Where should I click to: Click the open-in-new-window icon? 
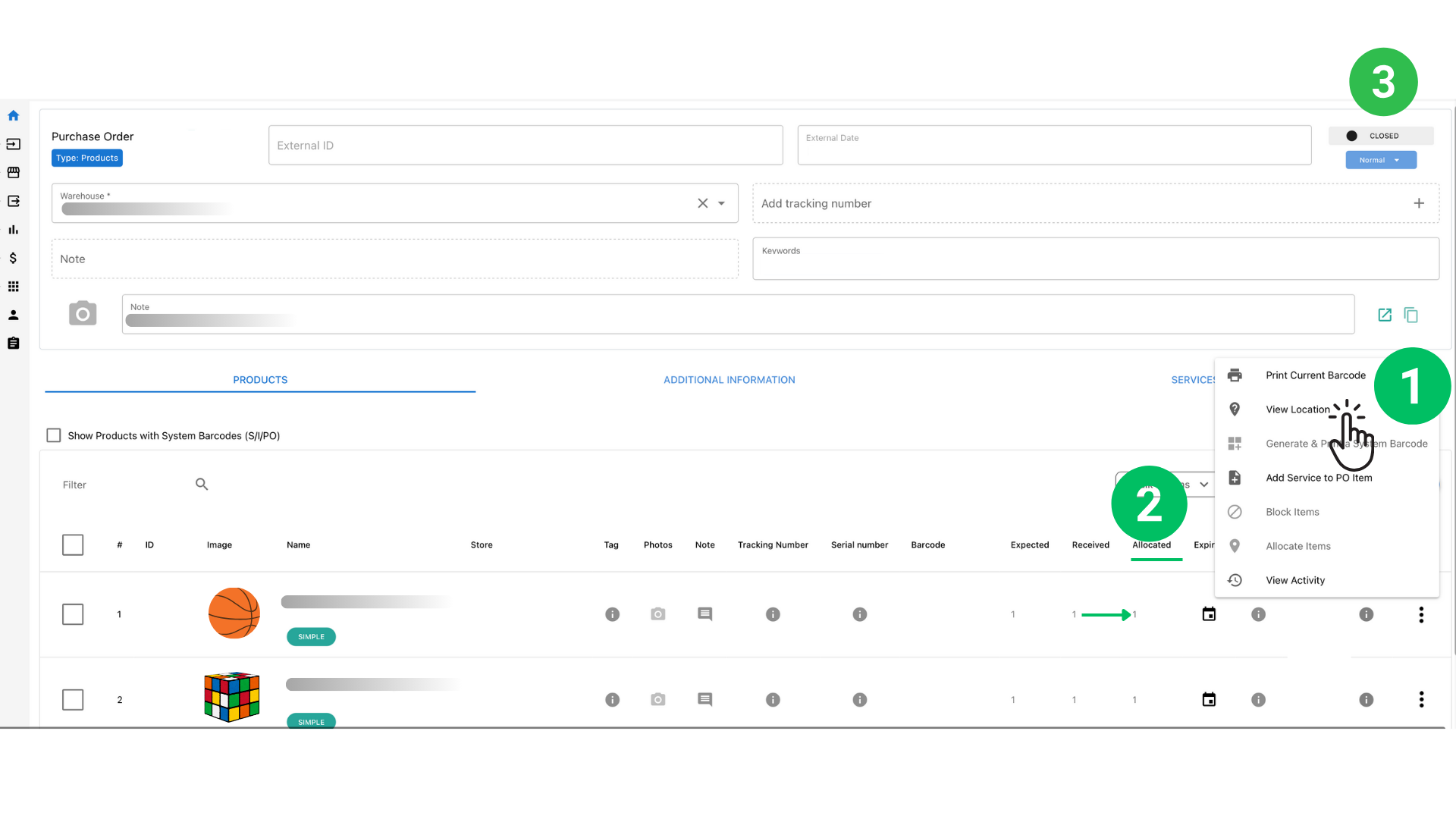(1385, 315)
